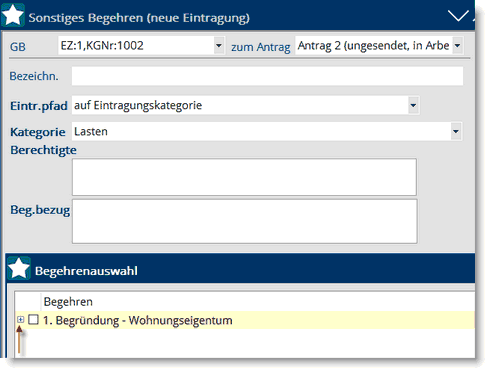Viewport: 487px width, 370px height.
Task: Click the 'Bezeichn.' label
Action: coord(34,76)
